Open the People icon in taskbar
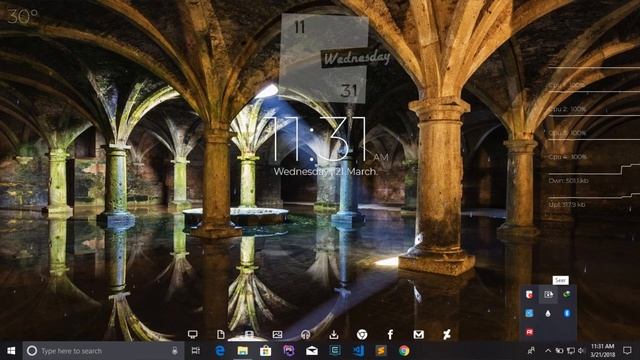The height and width of the screenshot is (360, 640). click(531, 351)
